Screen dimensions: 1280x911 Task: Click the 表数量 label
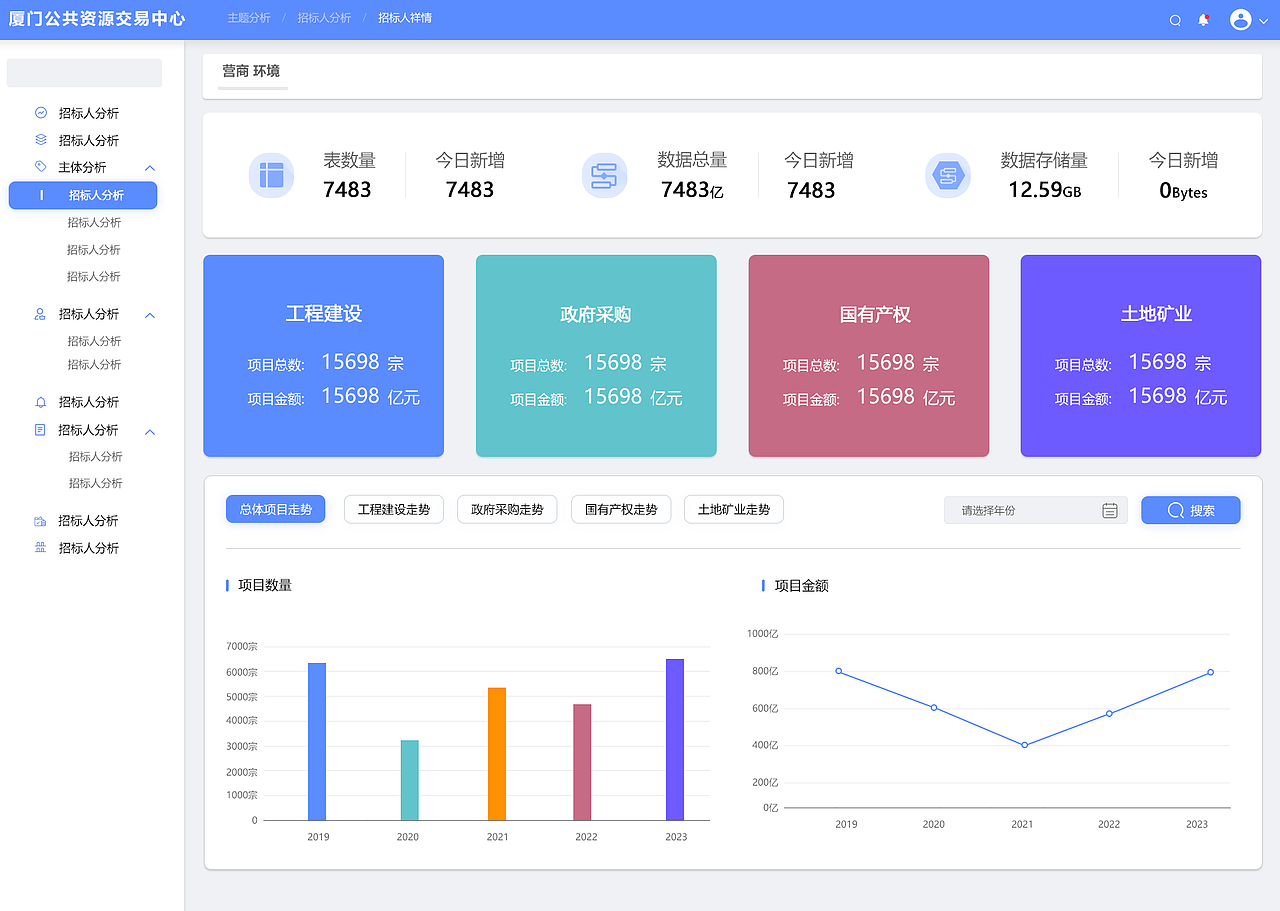tap(349, 160)
